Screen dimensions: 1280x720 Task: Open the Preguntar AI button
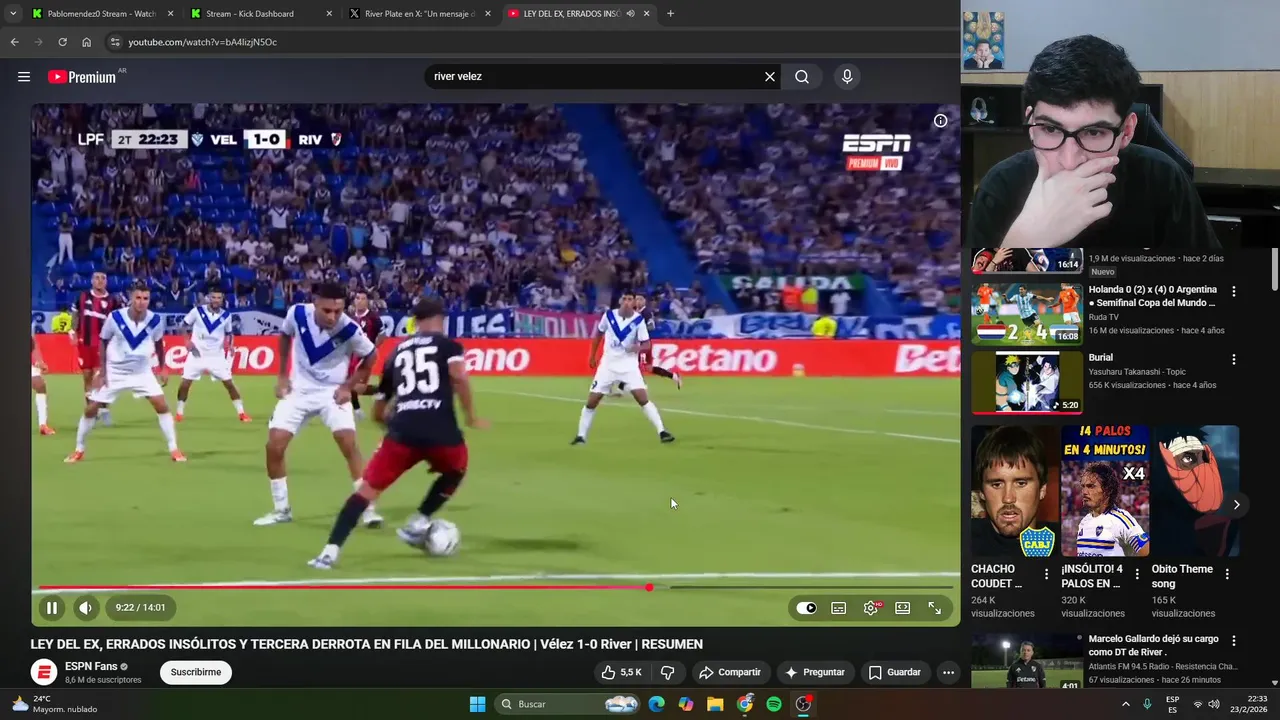815,672
